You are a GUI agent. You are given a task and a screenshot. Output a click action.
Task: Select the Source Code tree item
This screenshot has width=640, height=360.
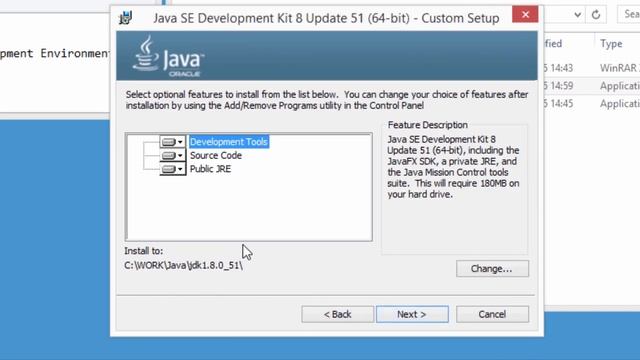point(216,156)
